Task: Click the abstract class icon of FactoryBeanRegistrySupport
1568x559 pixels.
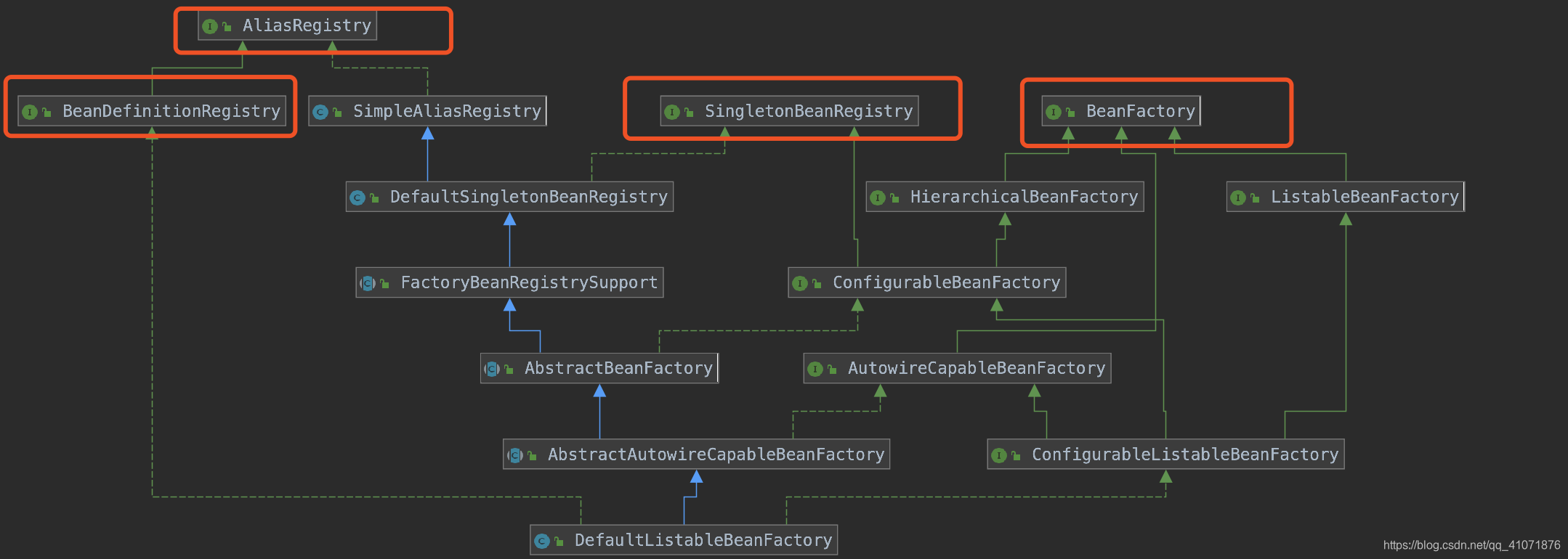Action: [x=368, y=283]
